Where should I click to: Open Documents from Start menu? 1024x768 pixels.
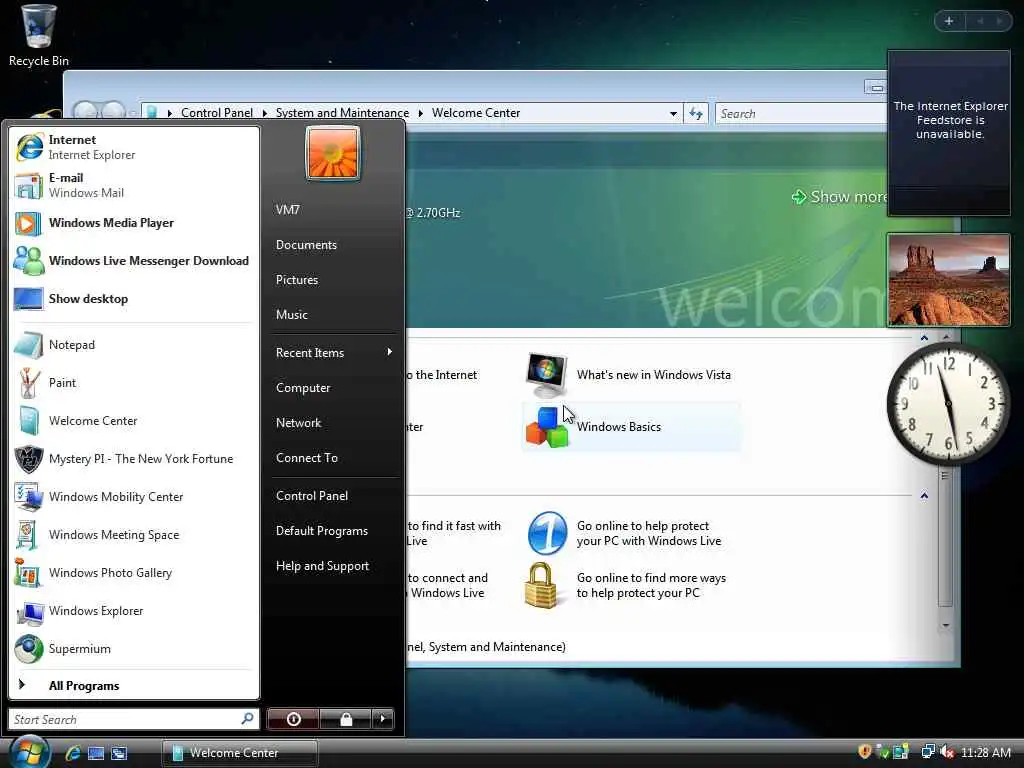[332, 245]
